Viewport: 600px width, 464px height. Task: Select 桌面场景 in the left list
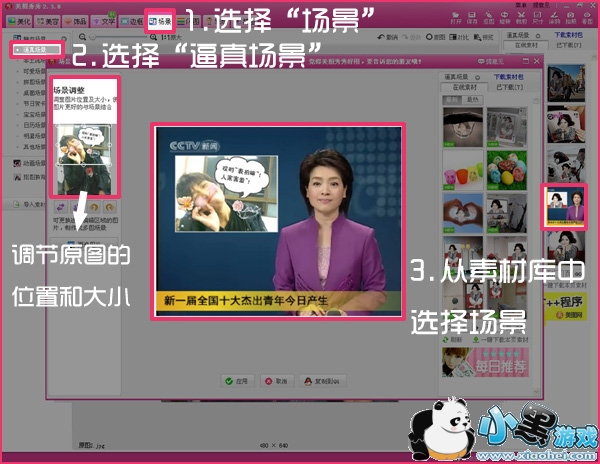(x=34, y=93)
